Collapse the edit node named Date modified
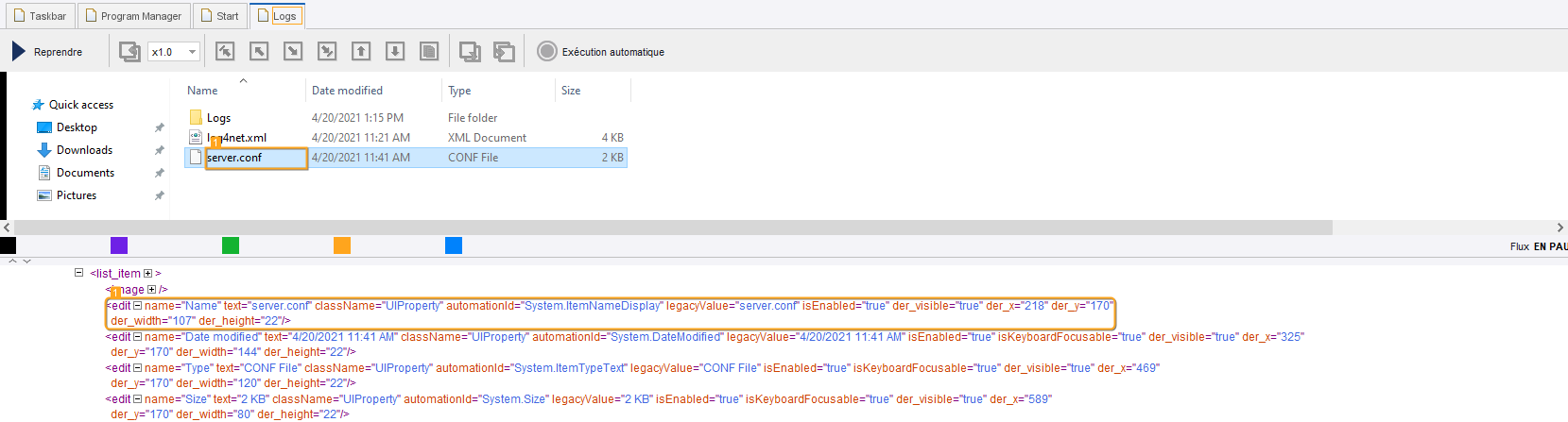Screen dimensions: 1568x422 pyautogui.click(x=137, y=337)
